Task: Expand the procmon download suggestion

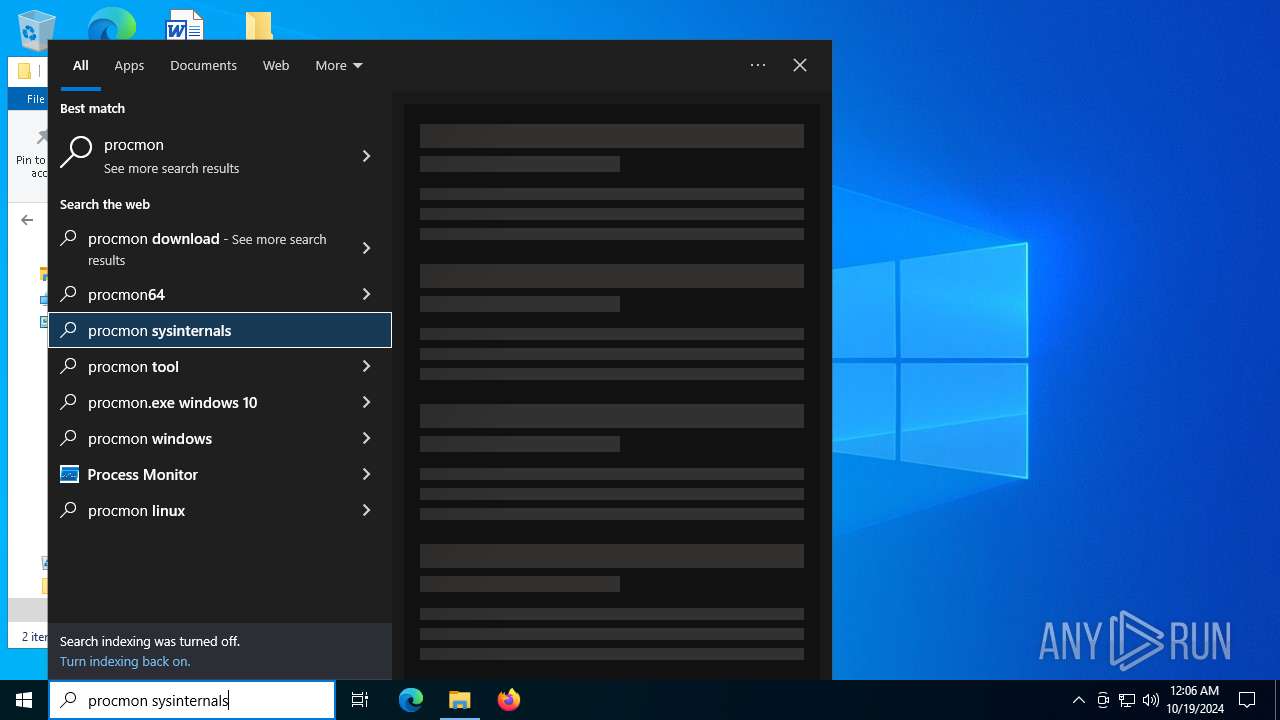Action: click(x=366, y=248)
